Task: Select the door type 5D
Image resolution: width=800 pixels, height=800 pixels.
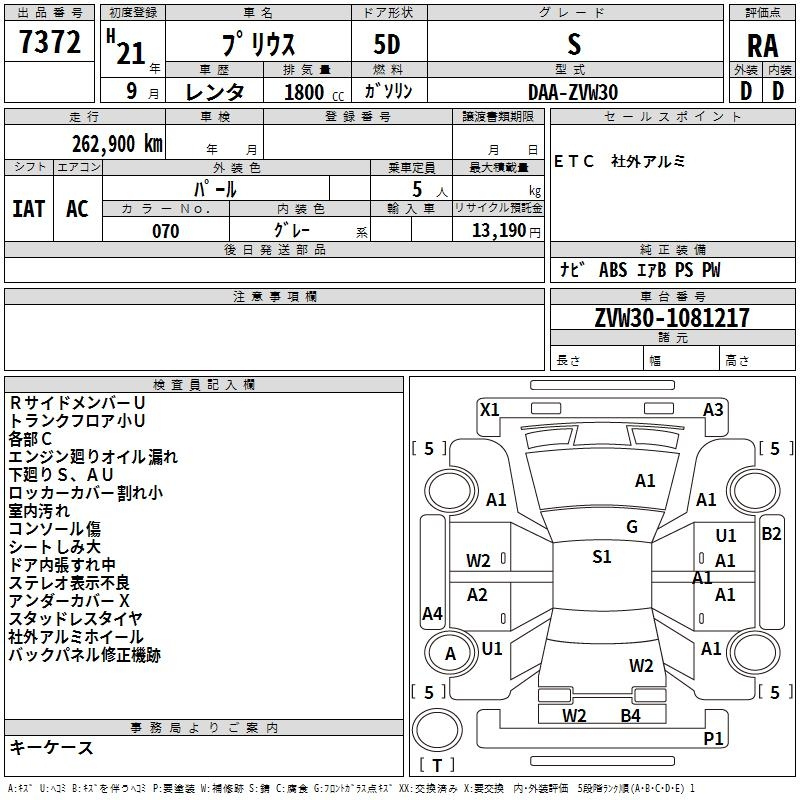Action: pyautogui.click(x=387, y=44)
